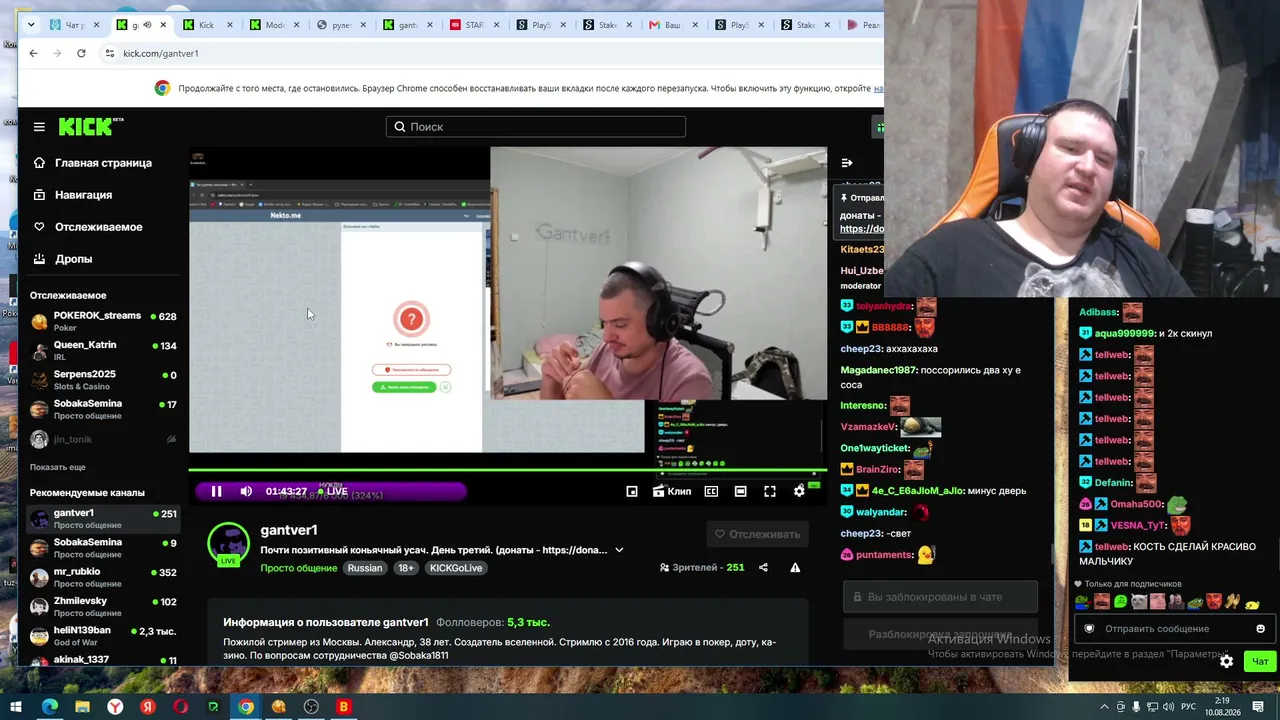
Task: Enter fullscreen video mode
Action: pyautogui.click(x=770, y=491)
